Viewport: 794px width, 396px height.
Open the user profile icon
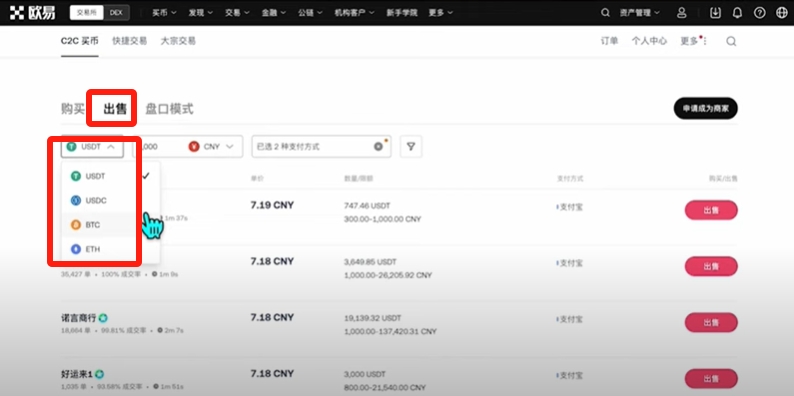pos(682,13)
